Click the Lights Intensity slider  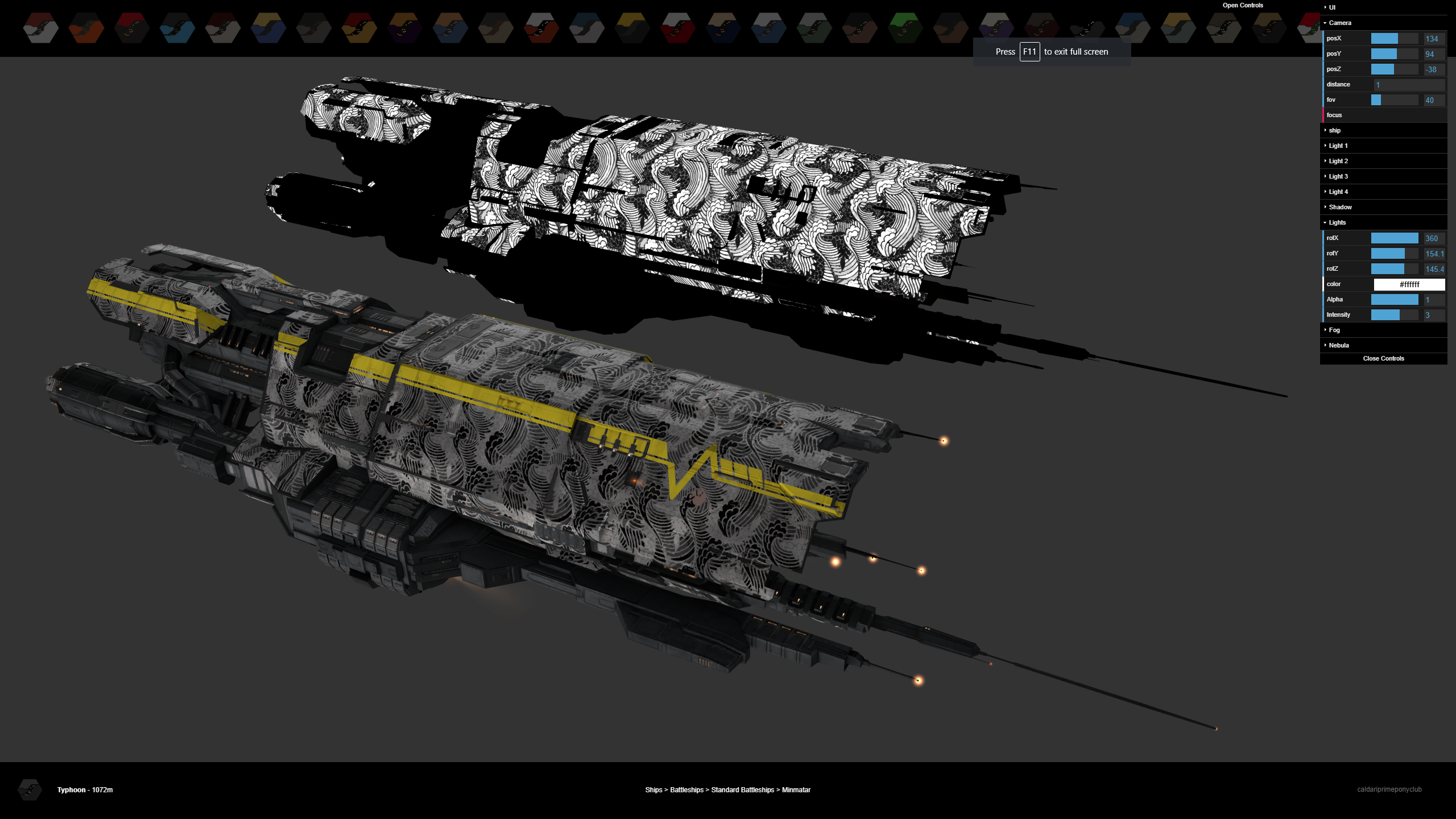click(x=1394, y=315)
